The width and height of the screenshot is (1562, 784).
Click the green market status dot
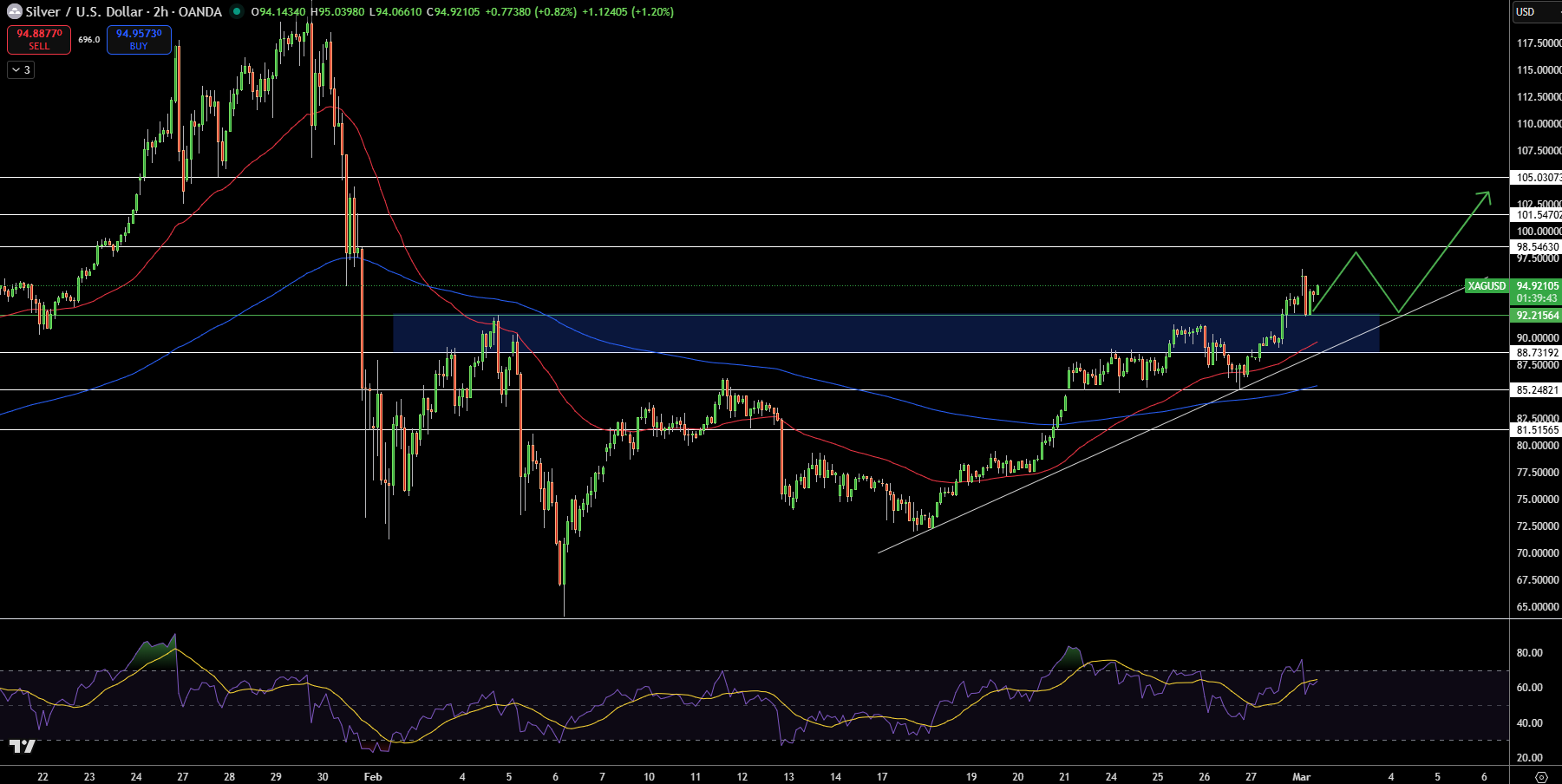pos(237,12)
